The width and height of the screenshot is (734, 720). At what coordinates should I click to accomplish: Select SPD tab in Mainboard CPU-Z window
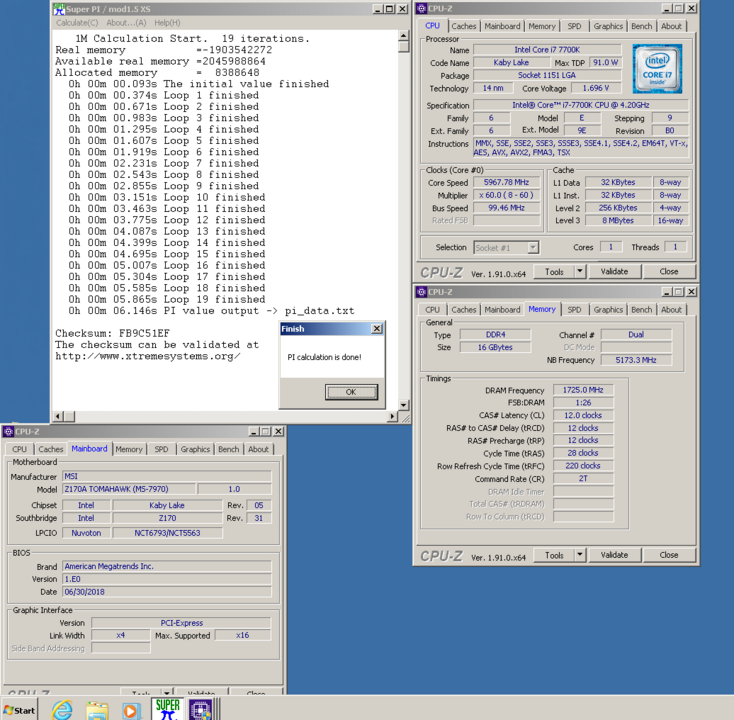click(x=161, y=449)
